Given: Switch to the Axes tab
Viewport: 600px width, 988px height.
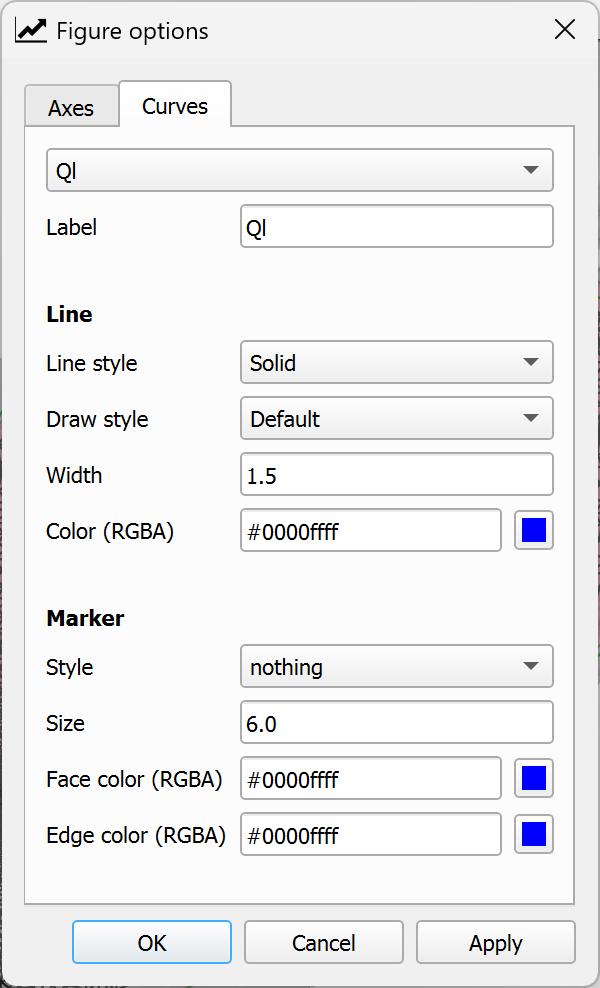Looking at the screenshot, I should coord(71,108).
